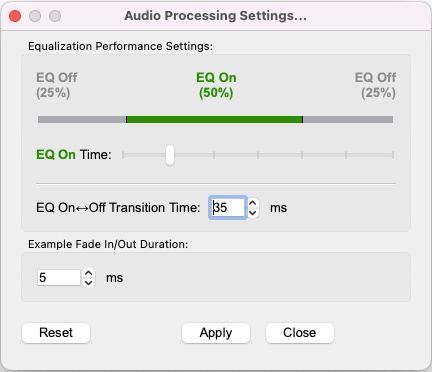
Task: Click the right gray EQ Off bar segment
Action: [348, 119]
